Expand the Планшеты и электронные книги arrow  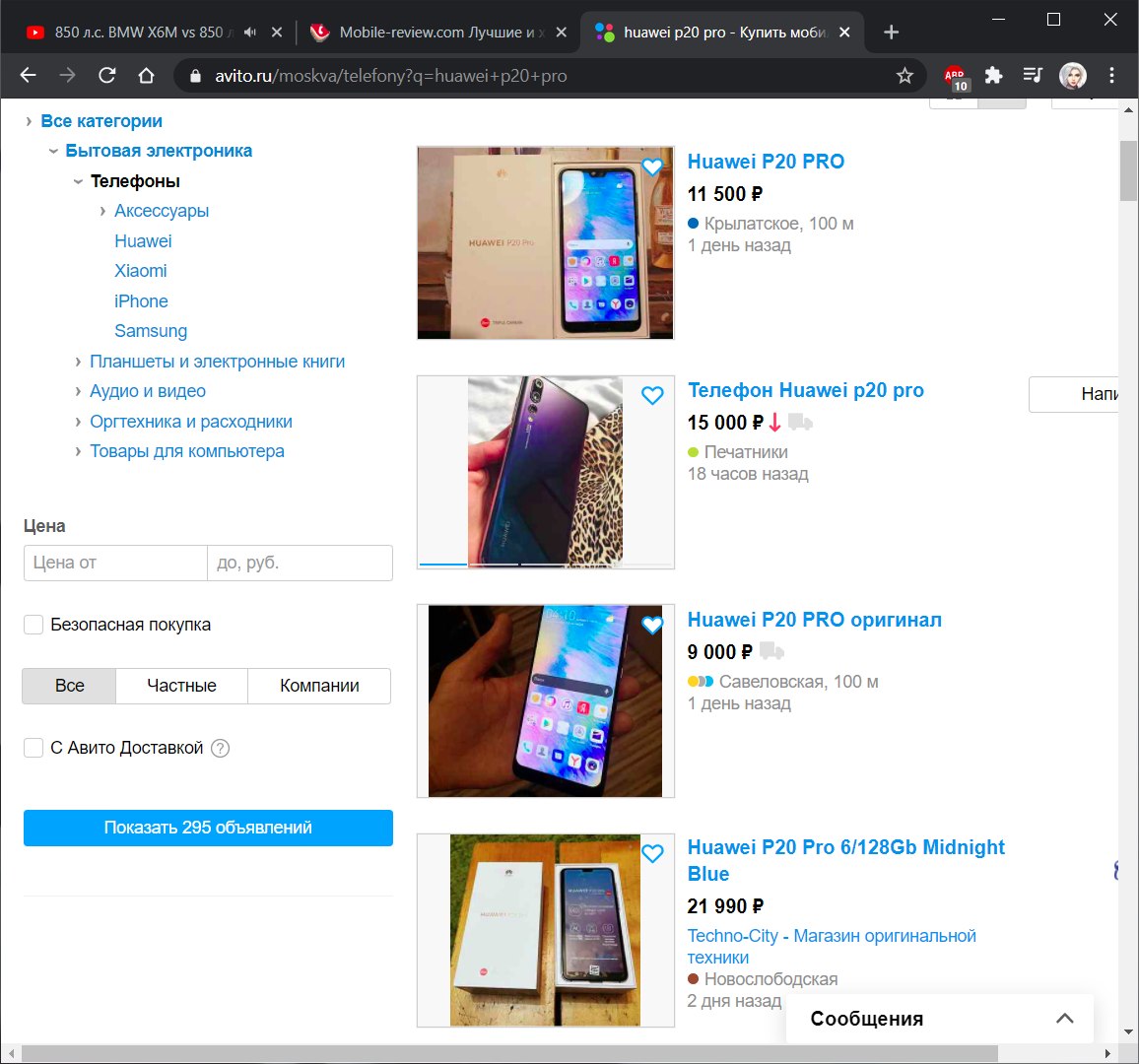(78, 362)
